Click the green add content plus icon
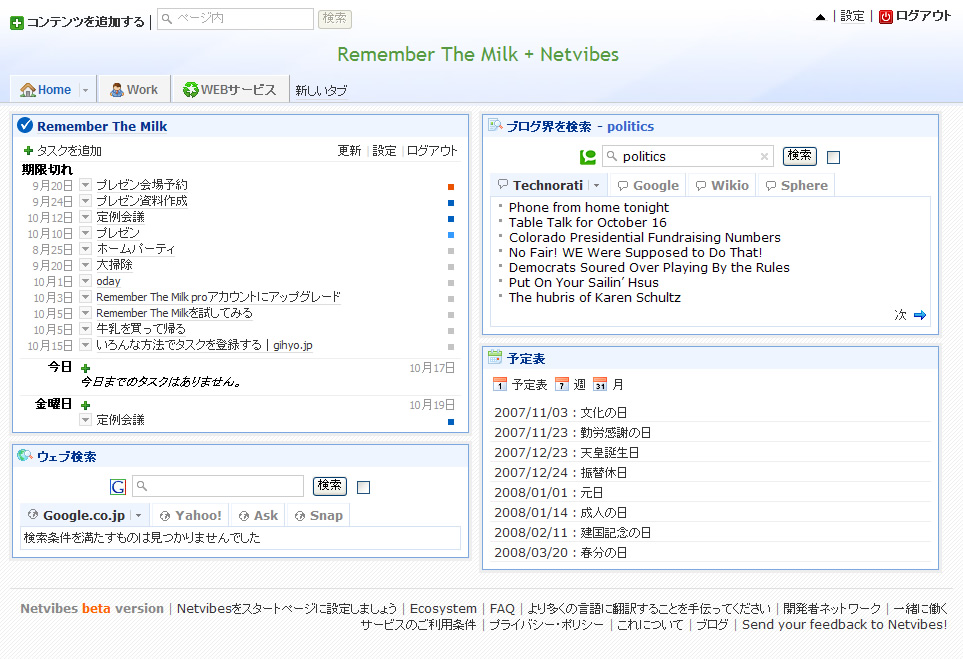The image size is (963, 659). [17, 23]
